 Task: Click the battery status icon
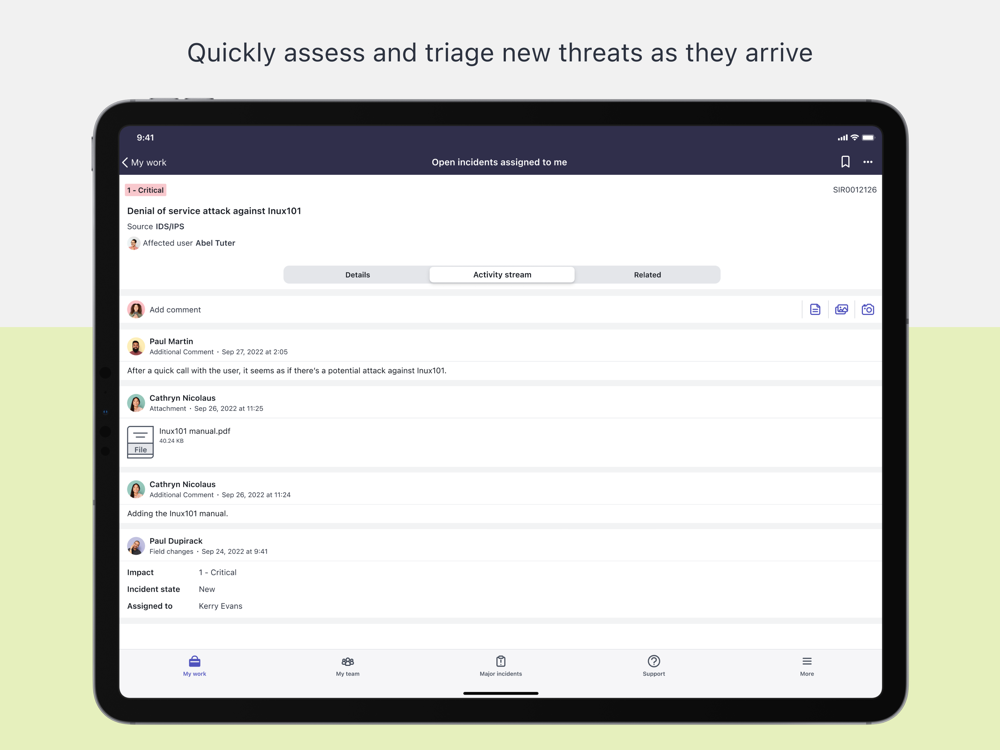pos(868,137)
